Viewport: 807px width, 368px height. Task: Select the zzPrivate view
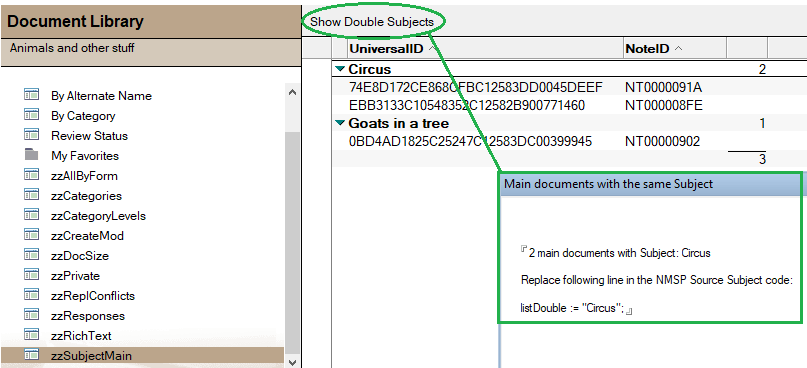pos(75,276)
